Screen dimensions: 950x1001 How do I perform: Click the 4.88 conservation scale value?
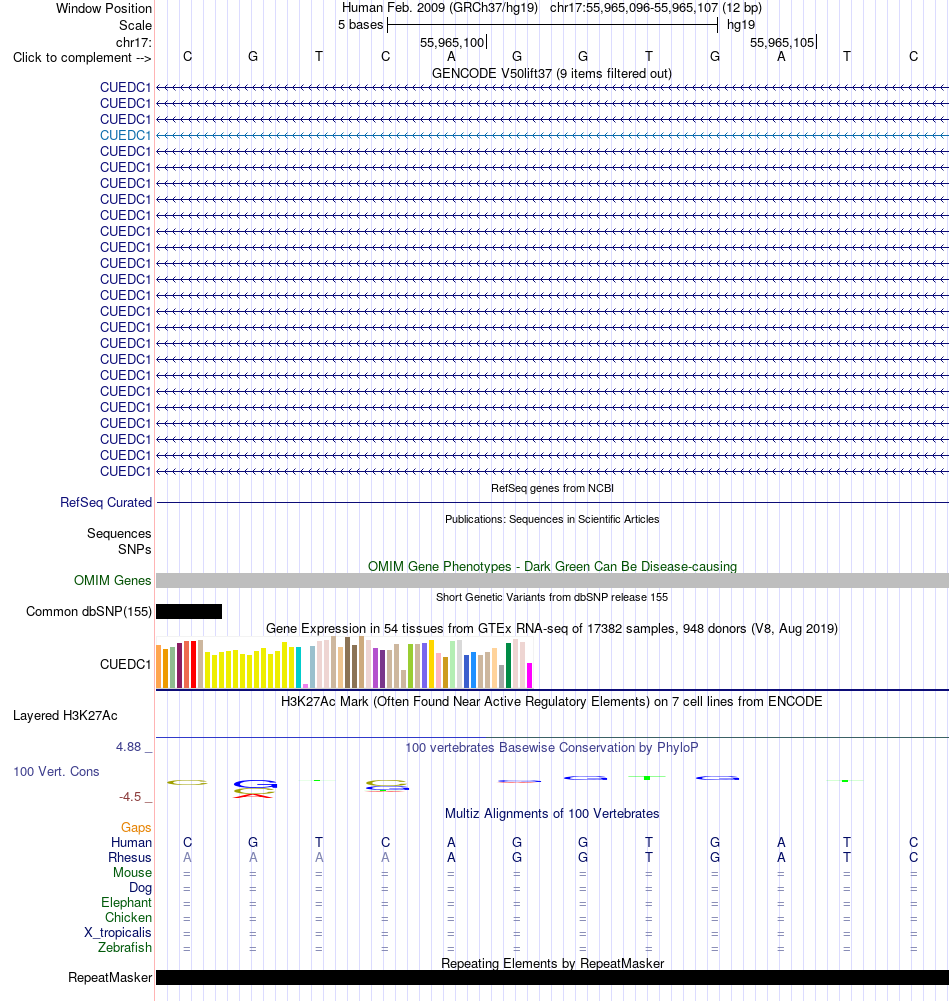click(128, 747)
